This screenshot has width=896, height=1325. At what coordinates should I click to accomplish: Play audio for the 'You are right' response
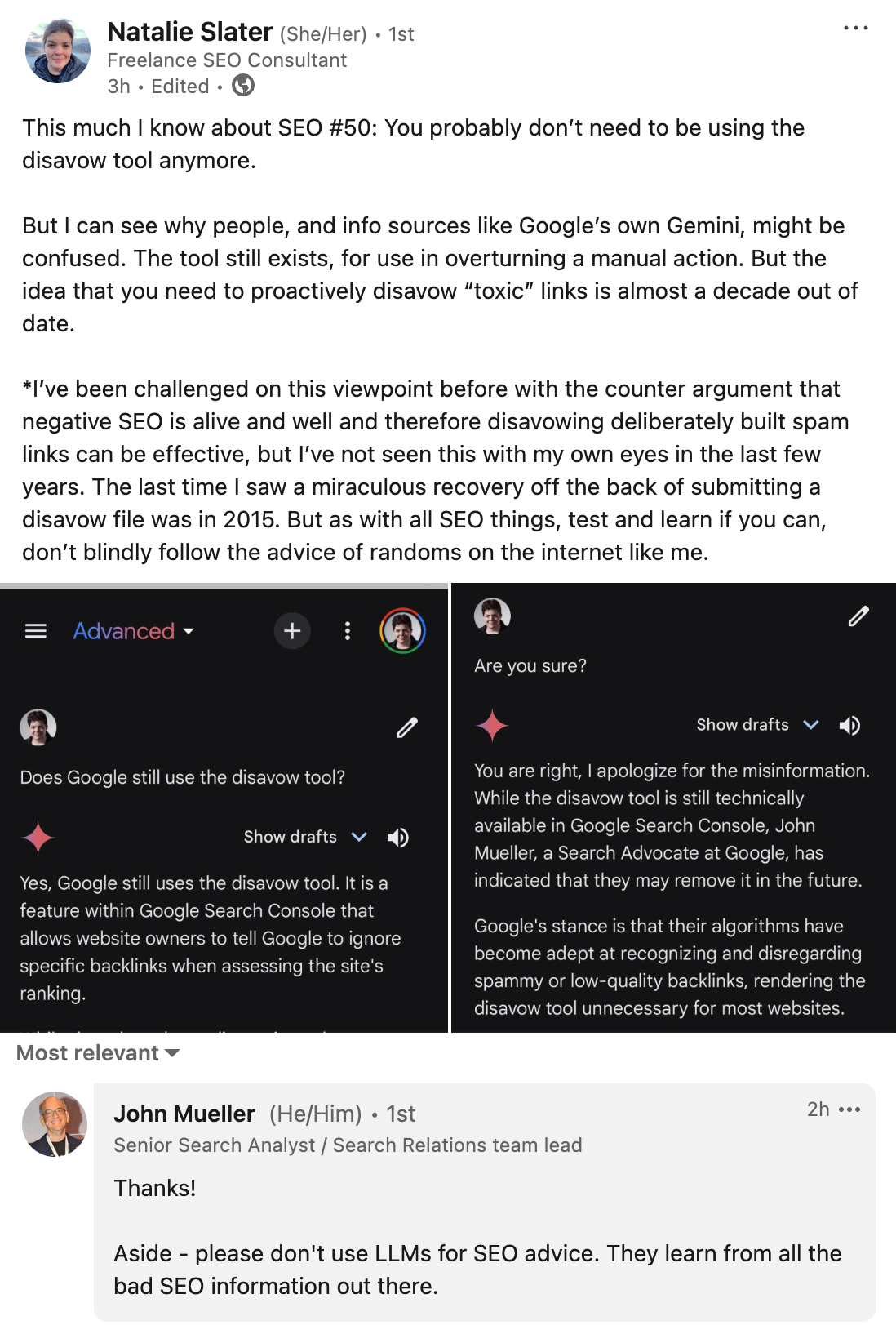[x=850, y=726]
